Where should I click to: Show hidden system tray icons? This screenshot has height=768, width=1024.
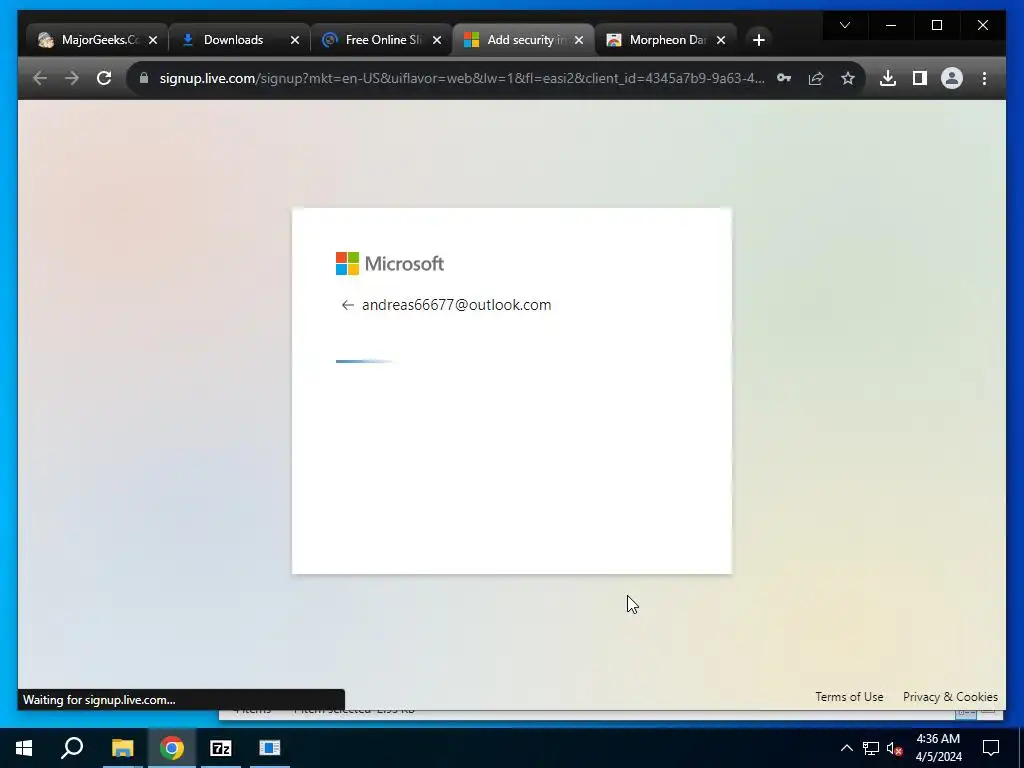coord(846,748)
